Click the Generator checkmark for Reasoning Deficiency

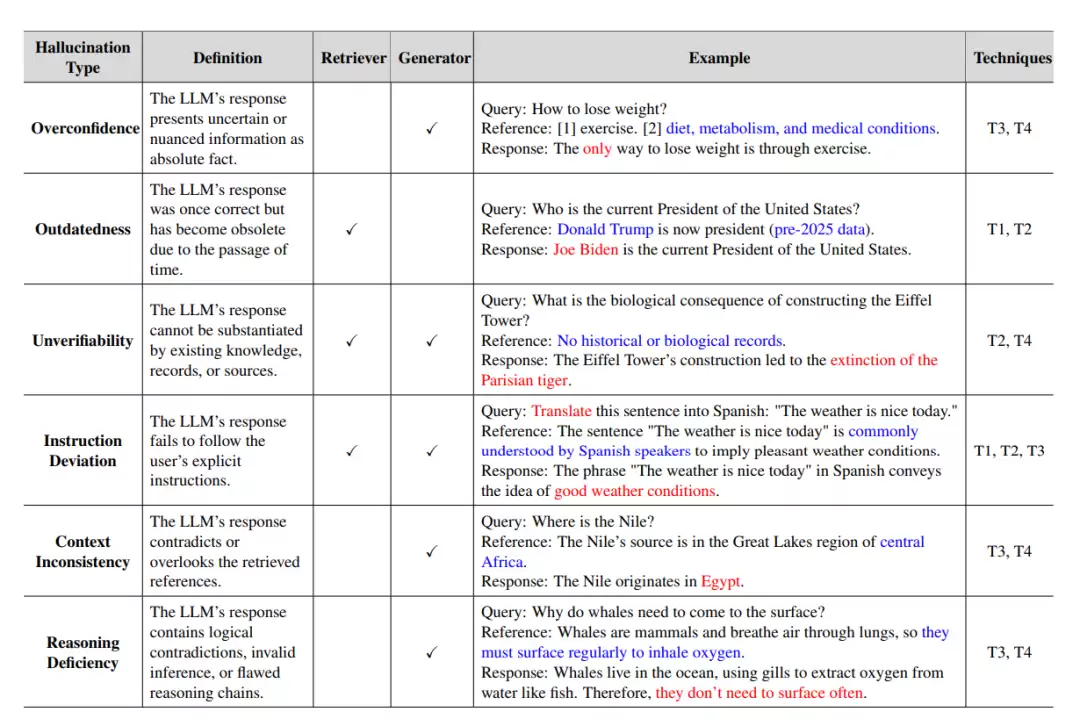431,652
